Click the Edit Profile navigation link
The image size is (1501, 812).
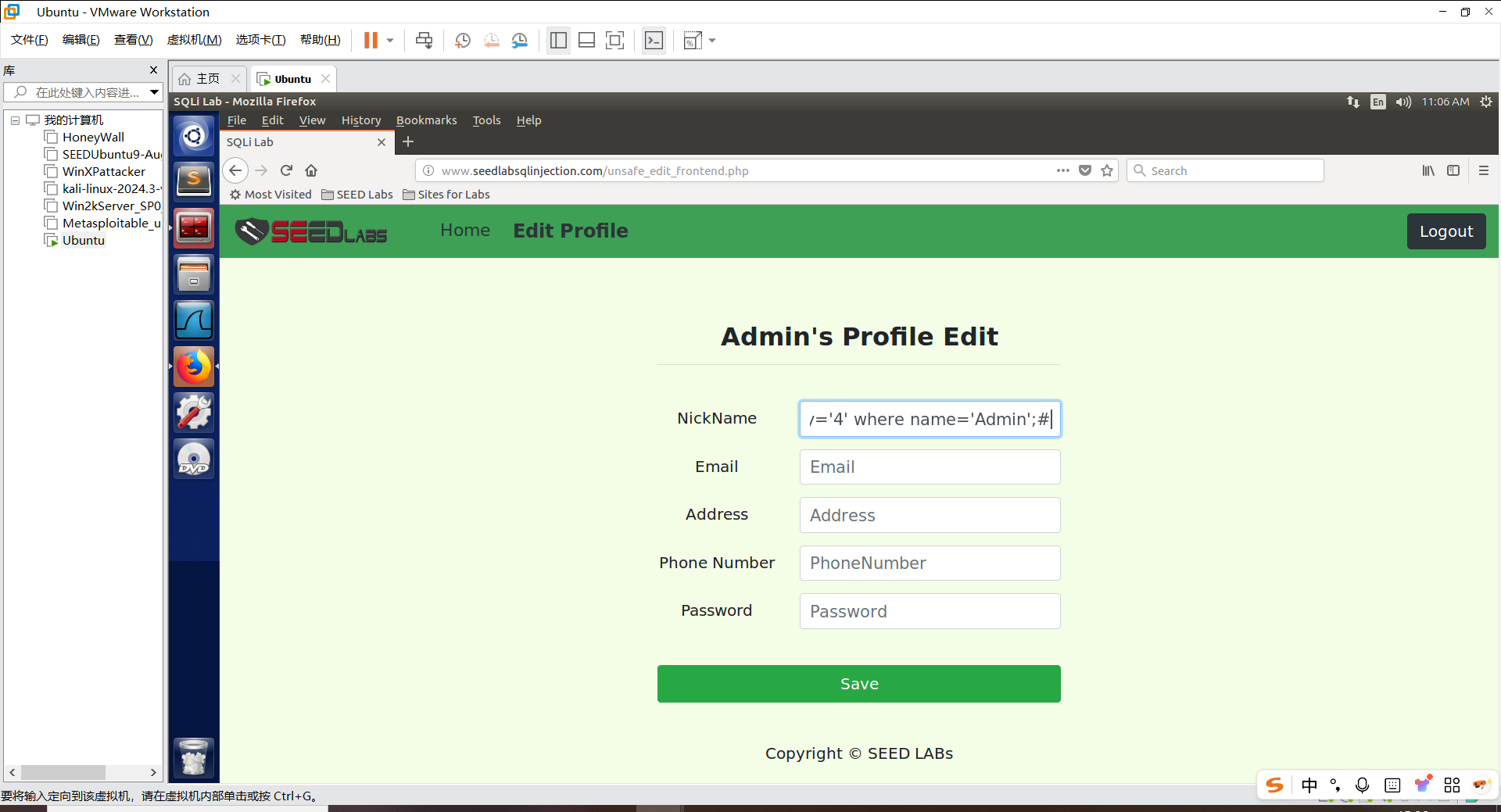pos(571,231)
